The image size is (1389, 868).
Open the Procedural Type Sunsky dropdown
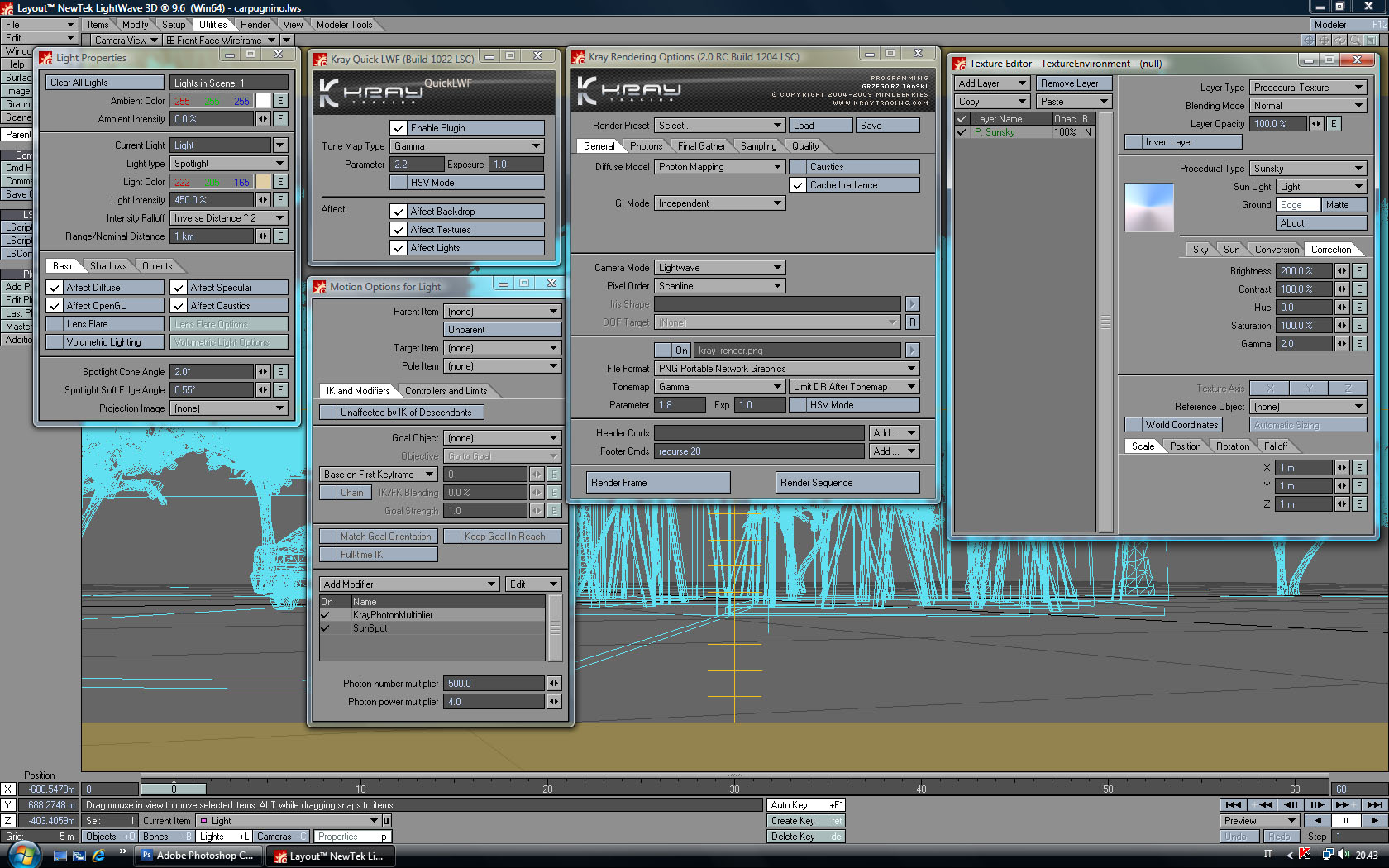coord(1307,169)
